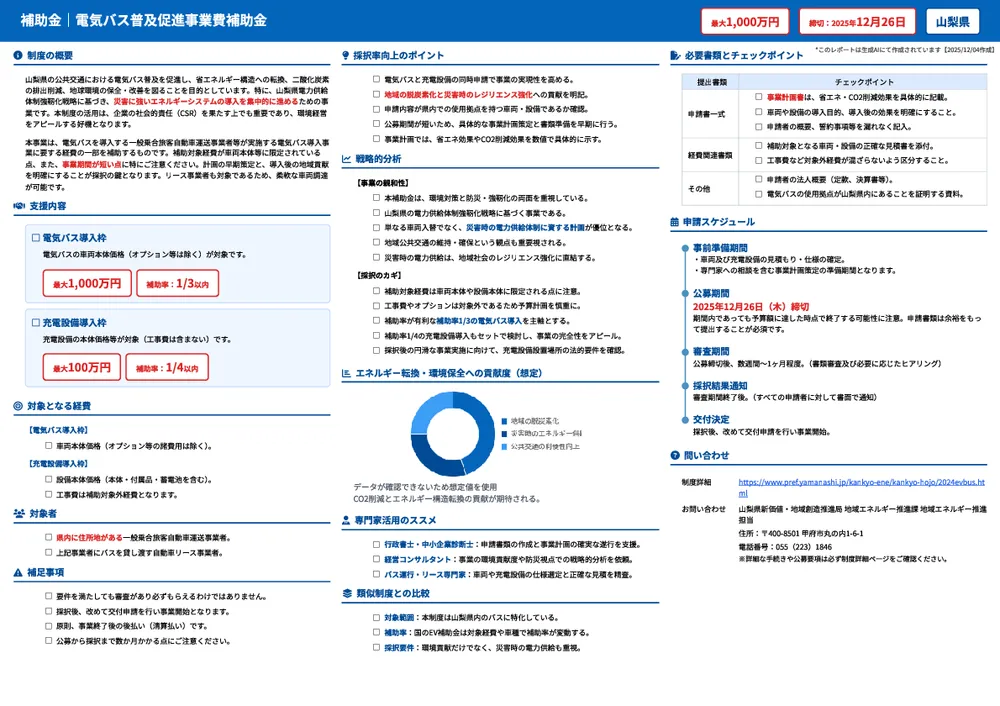Image resolution: width=1000 pixels, height=706 pixels.
Task: Check the 車両本体価格 expense checkbox
Action: 49,446
